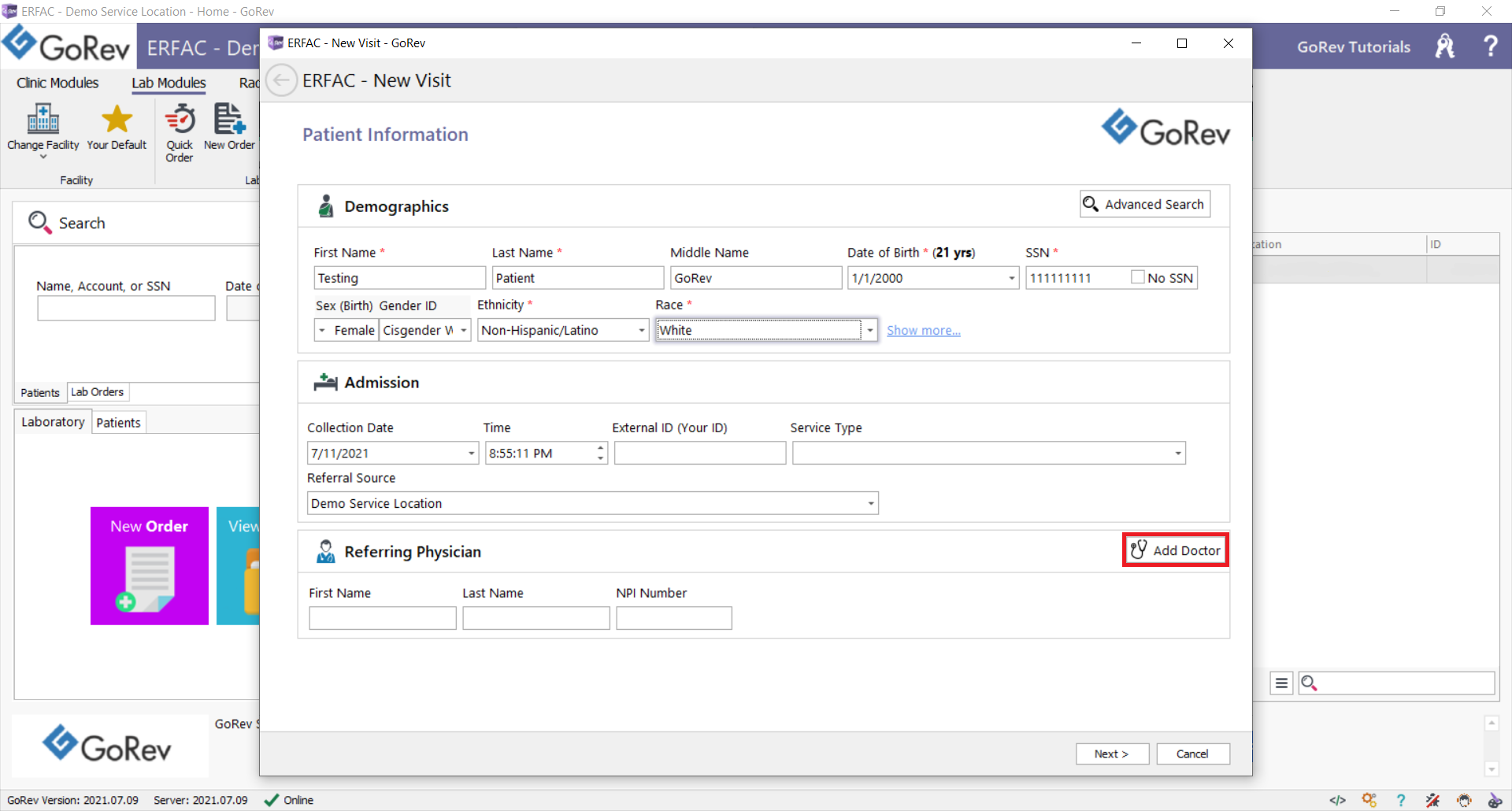Expand the Service Type dropdown
Viewport: 1512px width, 811px height.
click(1178, 453)
